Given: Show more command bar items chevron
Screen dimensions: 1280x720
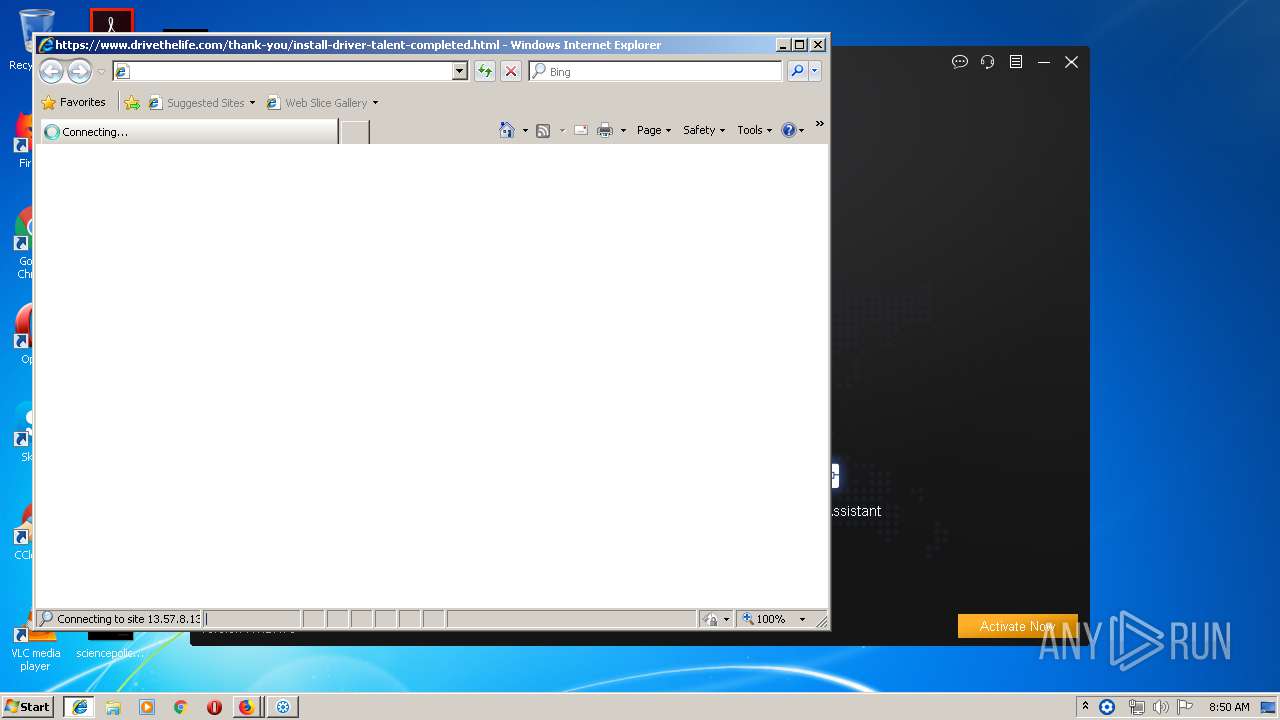Looking at the screenshot, I should click(x=819, y=124).
